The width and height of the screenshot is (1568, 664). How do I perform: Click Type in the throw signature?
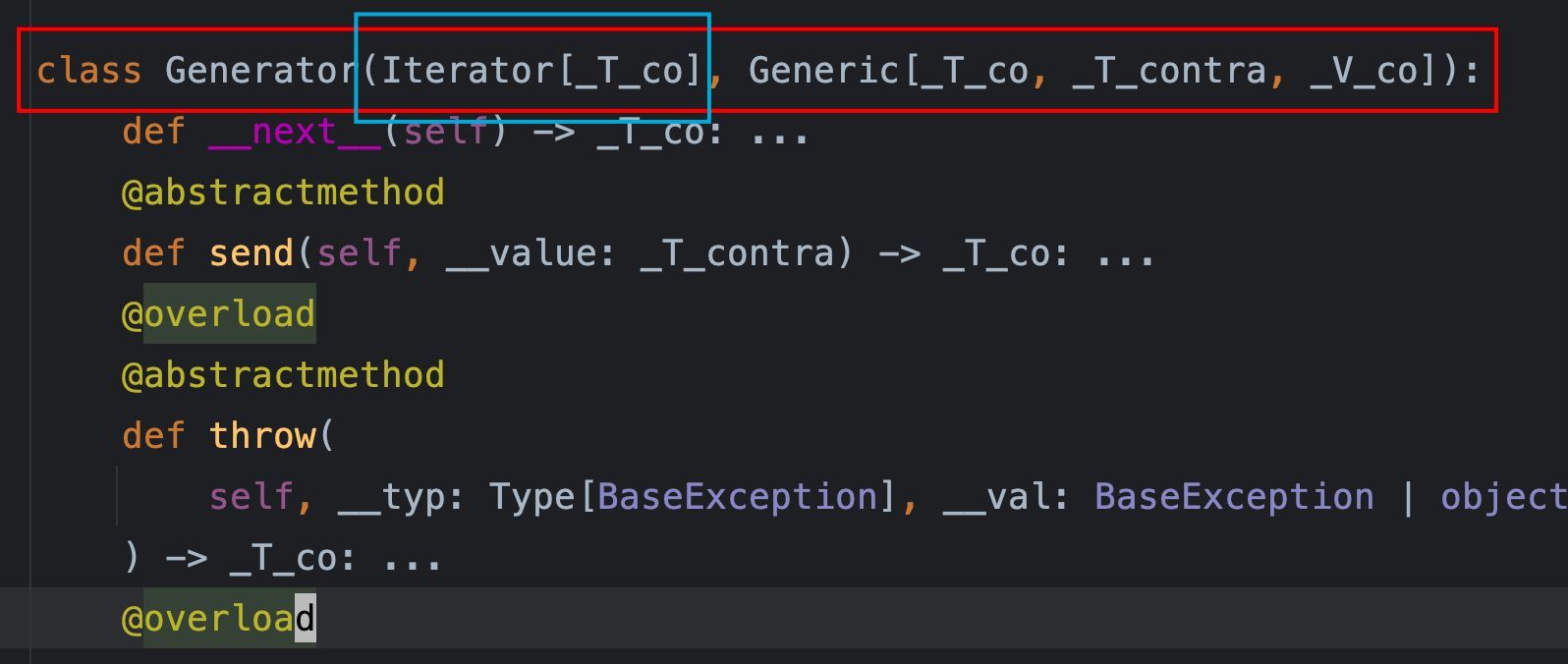click(x=532, y=497)
